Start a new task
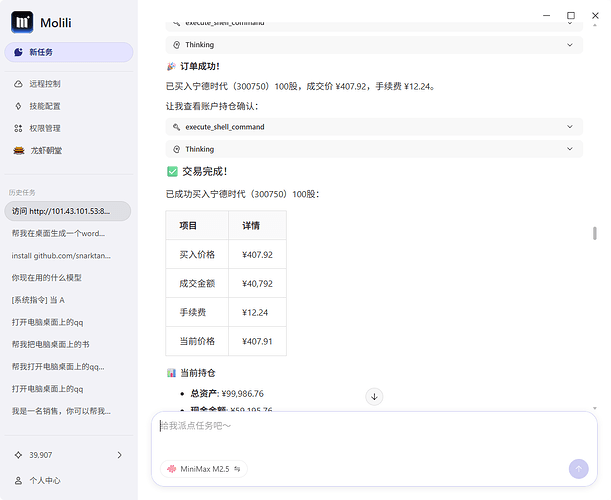Image resolution: width=611 pixels, height=500 pixels. click(x=69, y=52)
